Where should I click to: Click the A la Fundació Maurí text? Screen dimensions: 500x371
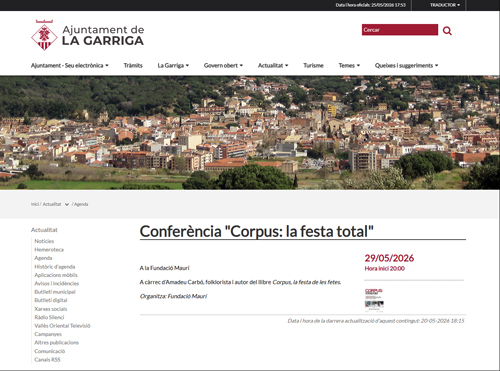tap(164, 268)
